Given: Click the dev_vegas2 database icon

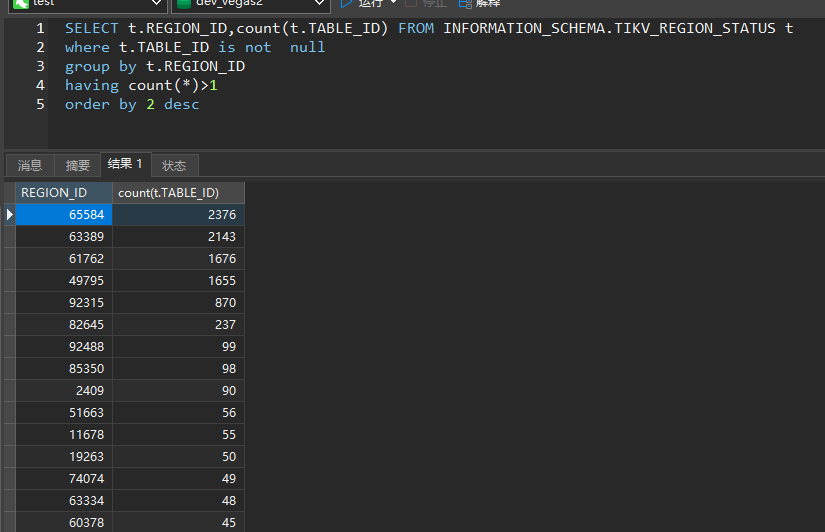Looking at the screenshot, I should pos(183,4).
